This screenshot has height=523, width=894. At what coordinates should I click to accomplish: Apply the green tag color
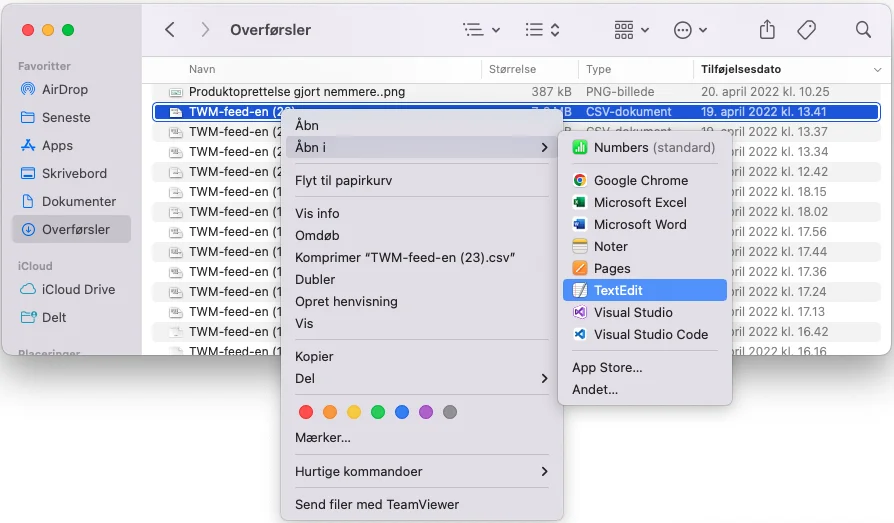(378, 412)
